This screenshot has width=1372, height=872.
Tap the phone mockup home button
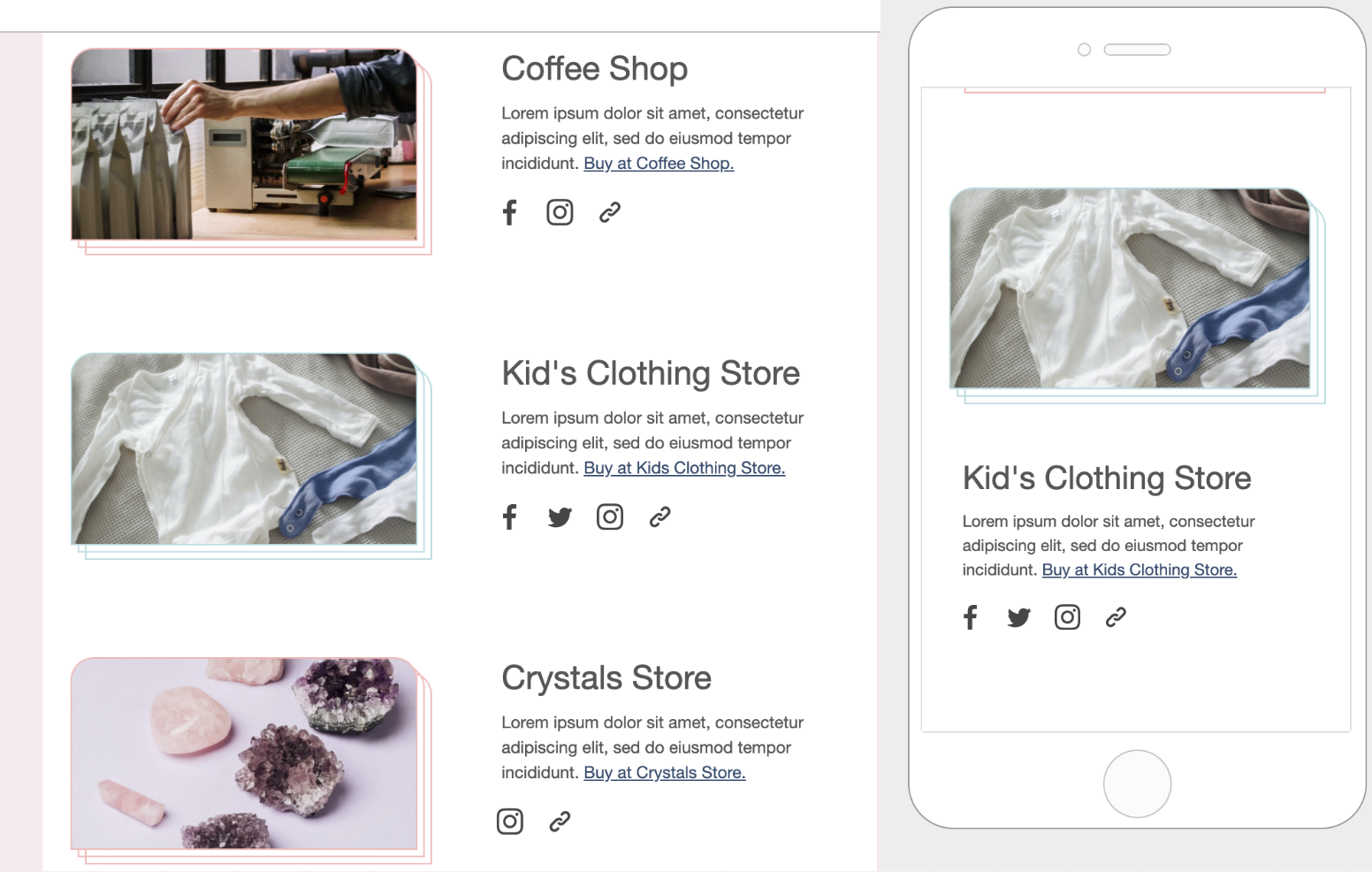tap(1138, 784)
